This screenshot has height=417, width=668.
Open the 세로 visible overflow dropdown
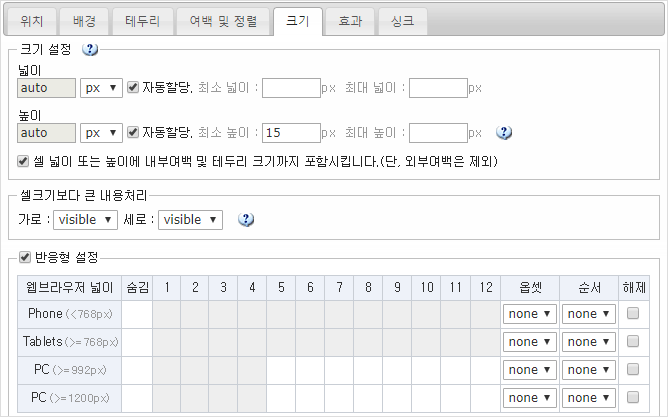tap(191, 220)
